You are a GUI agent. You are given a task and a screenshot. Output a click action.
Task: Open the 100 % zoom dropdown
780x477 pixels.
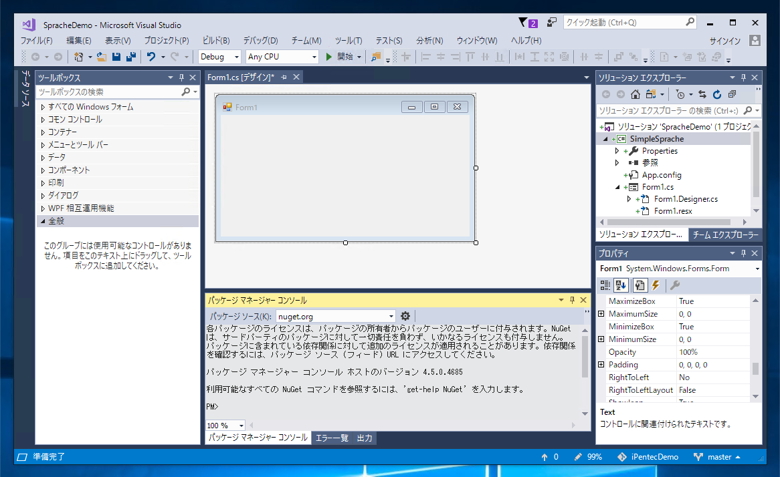click(241, 425)
